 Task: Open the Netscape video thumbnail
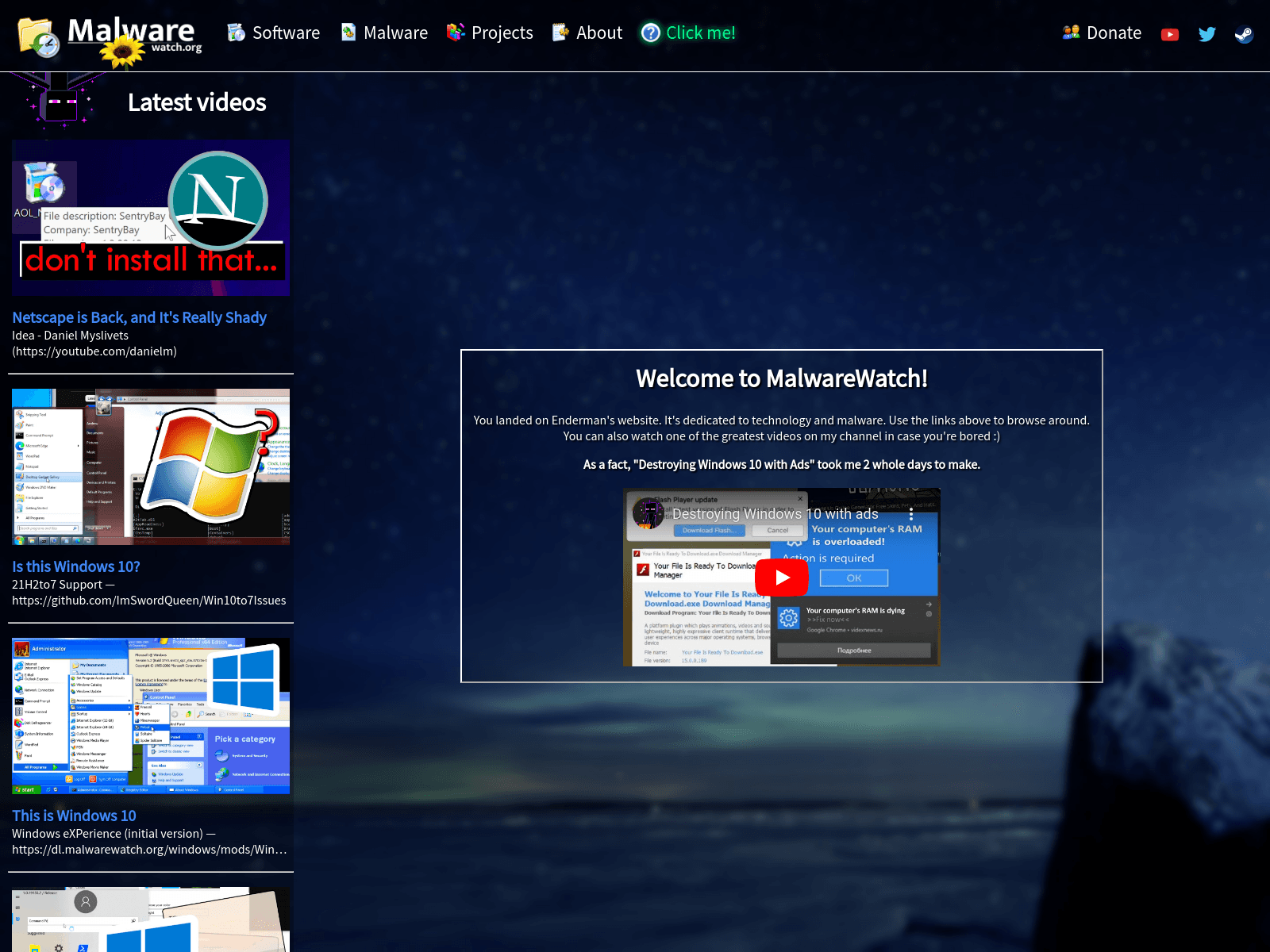pyautogui.click(x=151, y=218)
